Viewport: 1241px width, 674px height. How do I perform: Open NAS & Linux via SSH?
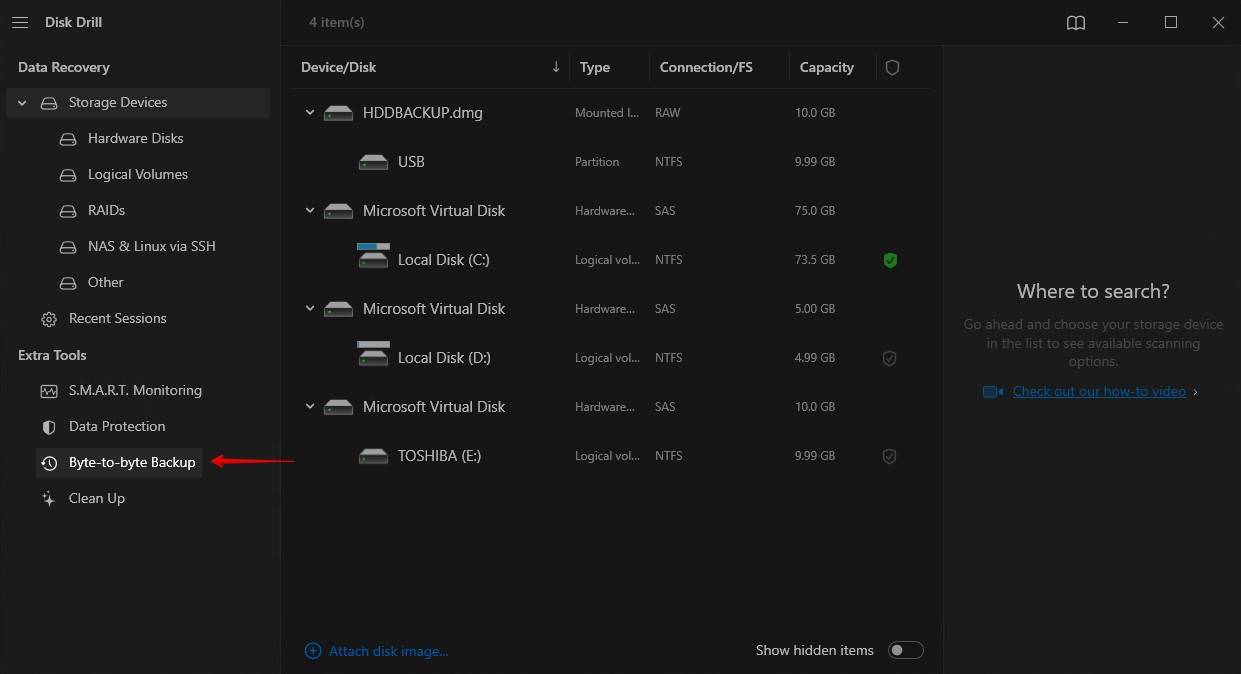152,247
